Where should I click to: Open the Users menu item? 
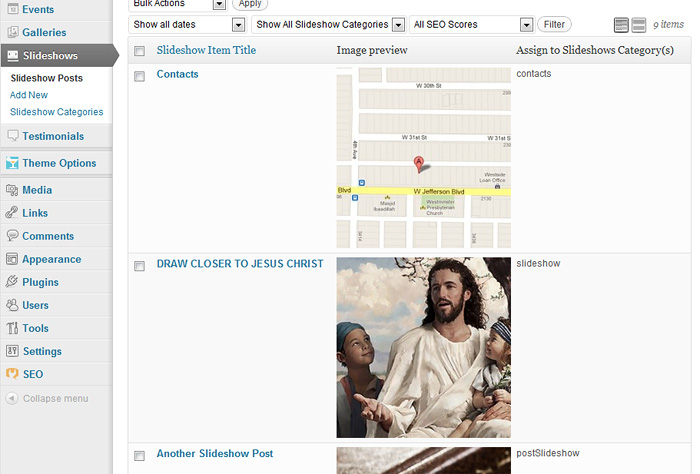click(35, 305)
